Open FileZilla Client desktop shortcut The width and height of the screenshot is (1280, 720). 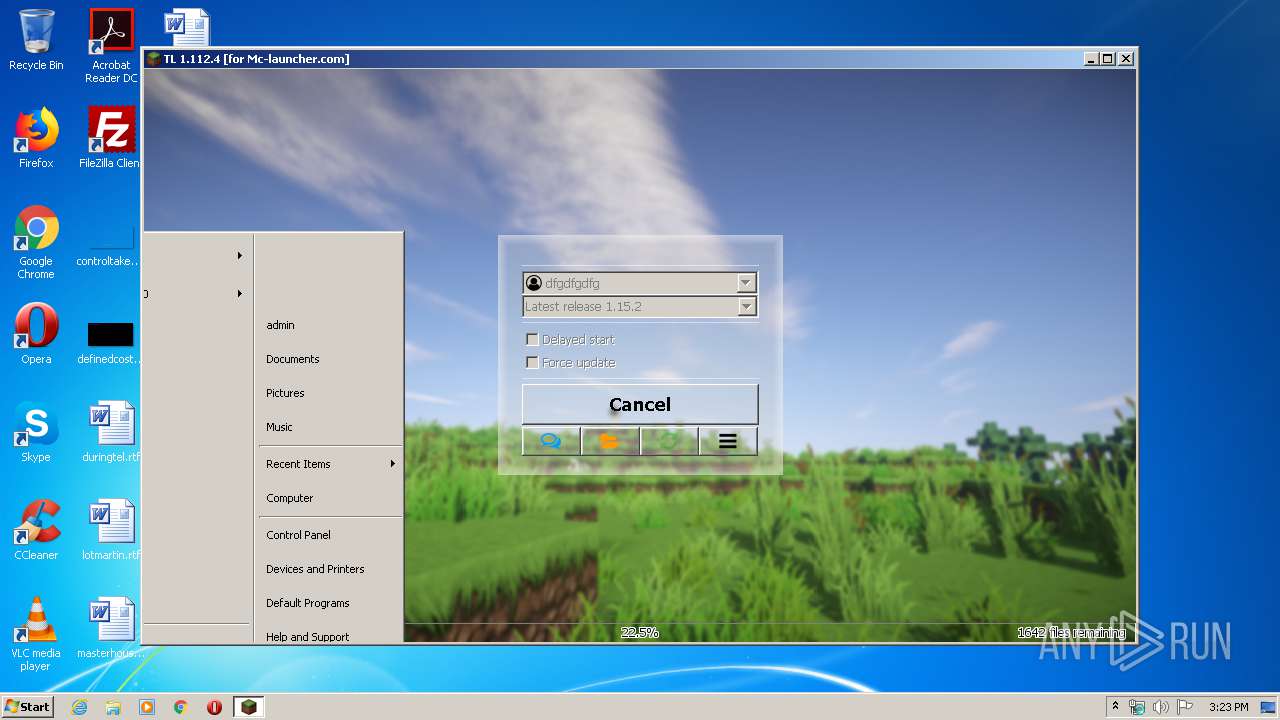tap(111, 138)
